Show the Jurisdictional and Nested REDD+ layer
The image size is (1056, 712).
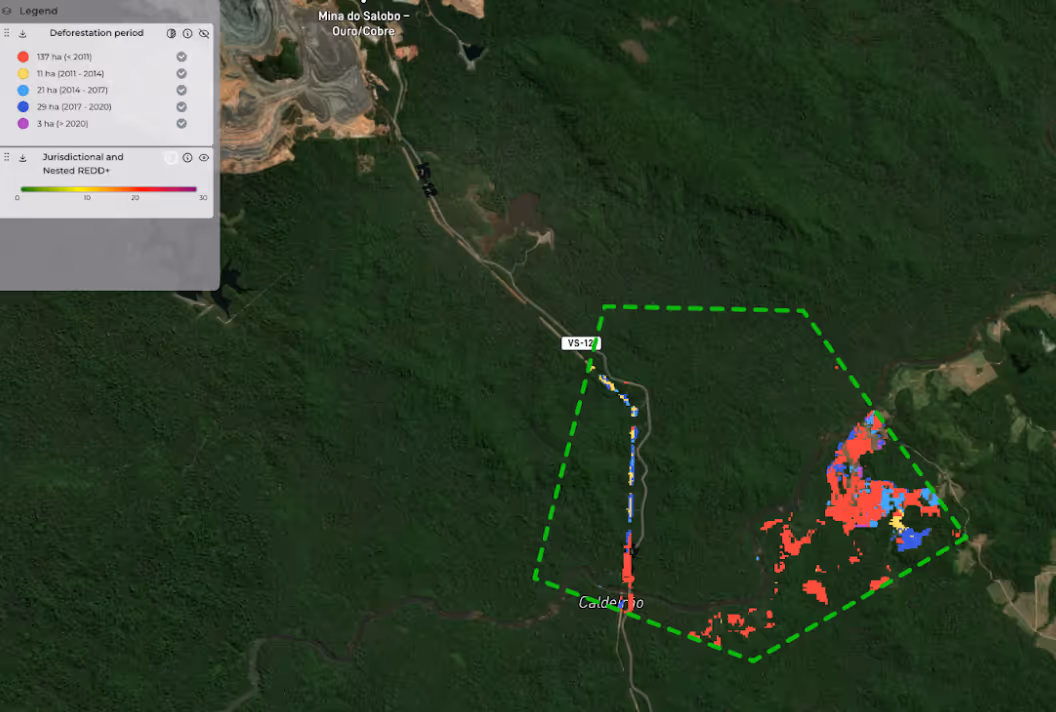204,157
